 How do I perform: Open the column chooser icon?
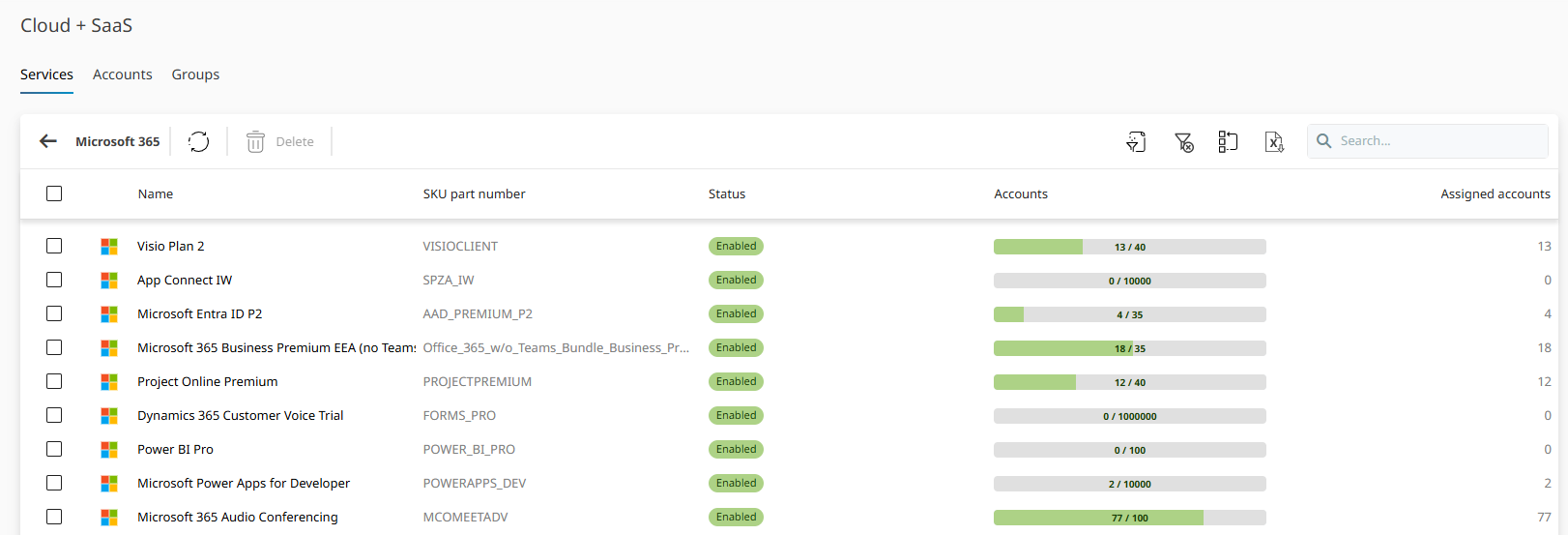[x=1228, y=141]
